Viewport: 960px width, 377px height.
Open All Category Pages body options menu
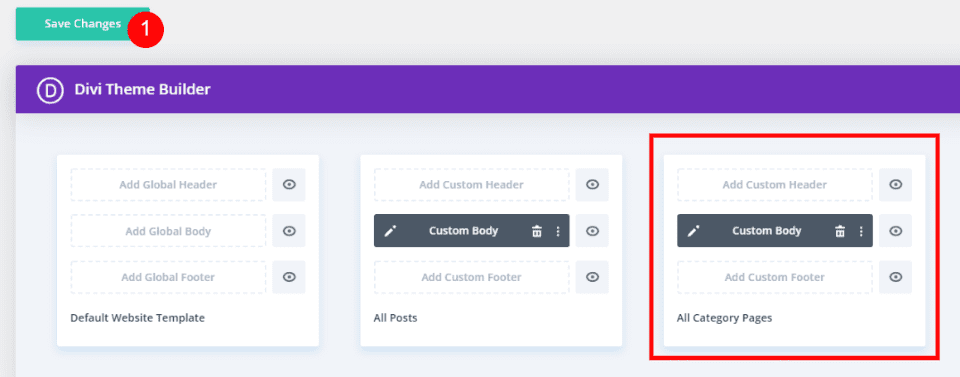861,231
